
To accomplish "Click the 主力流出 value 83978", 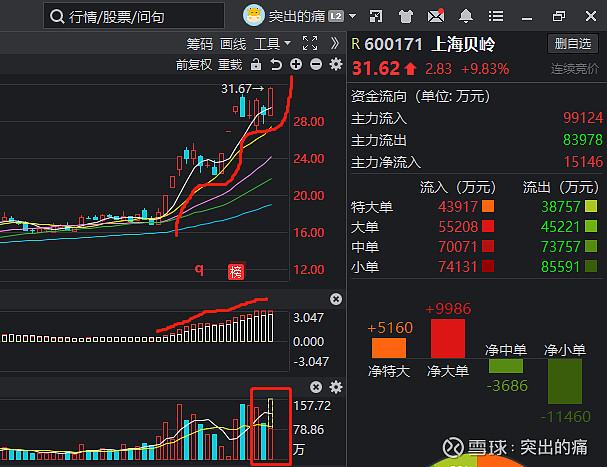I will coord(583,140).
